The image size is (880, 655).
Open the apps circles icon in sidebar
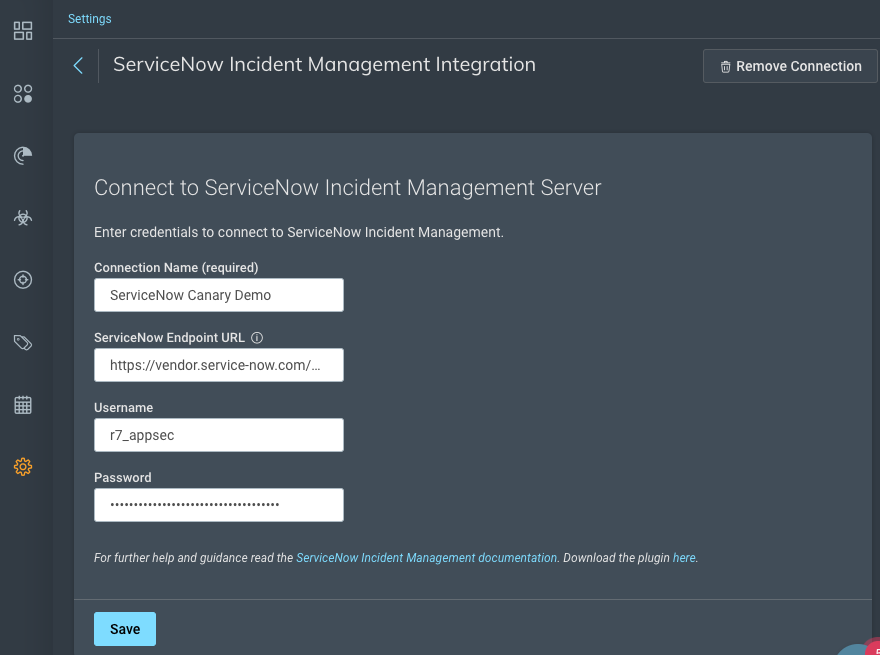pyautogui.click(x=23, y=94)
